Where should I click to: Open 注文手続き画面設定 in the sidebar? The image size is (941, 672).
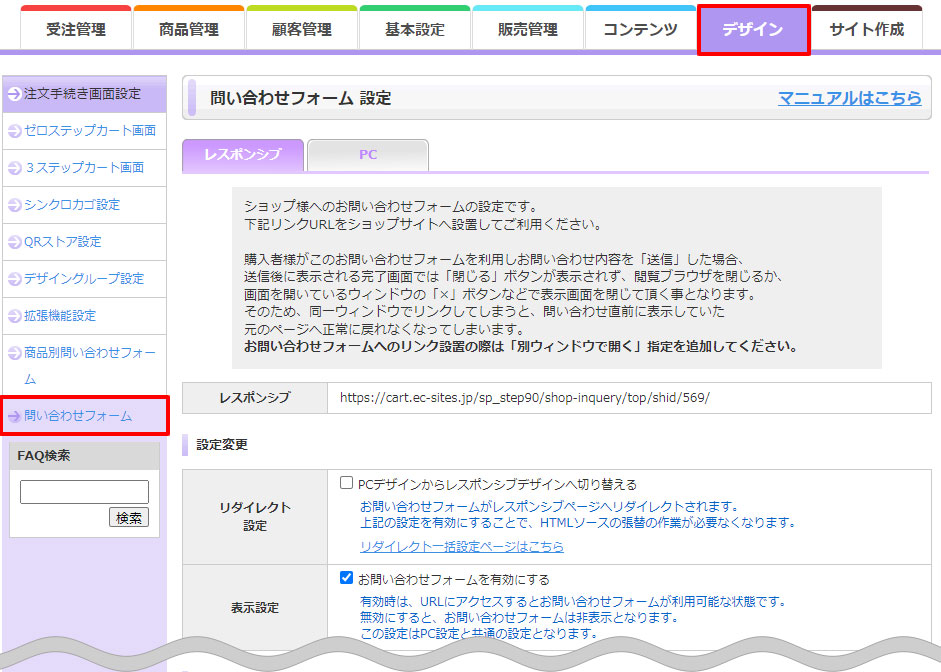click(84, 94)
